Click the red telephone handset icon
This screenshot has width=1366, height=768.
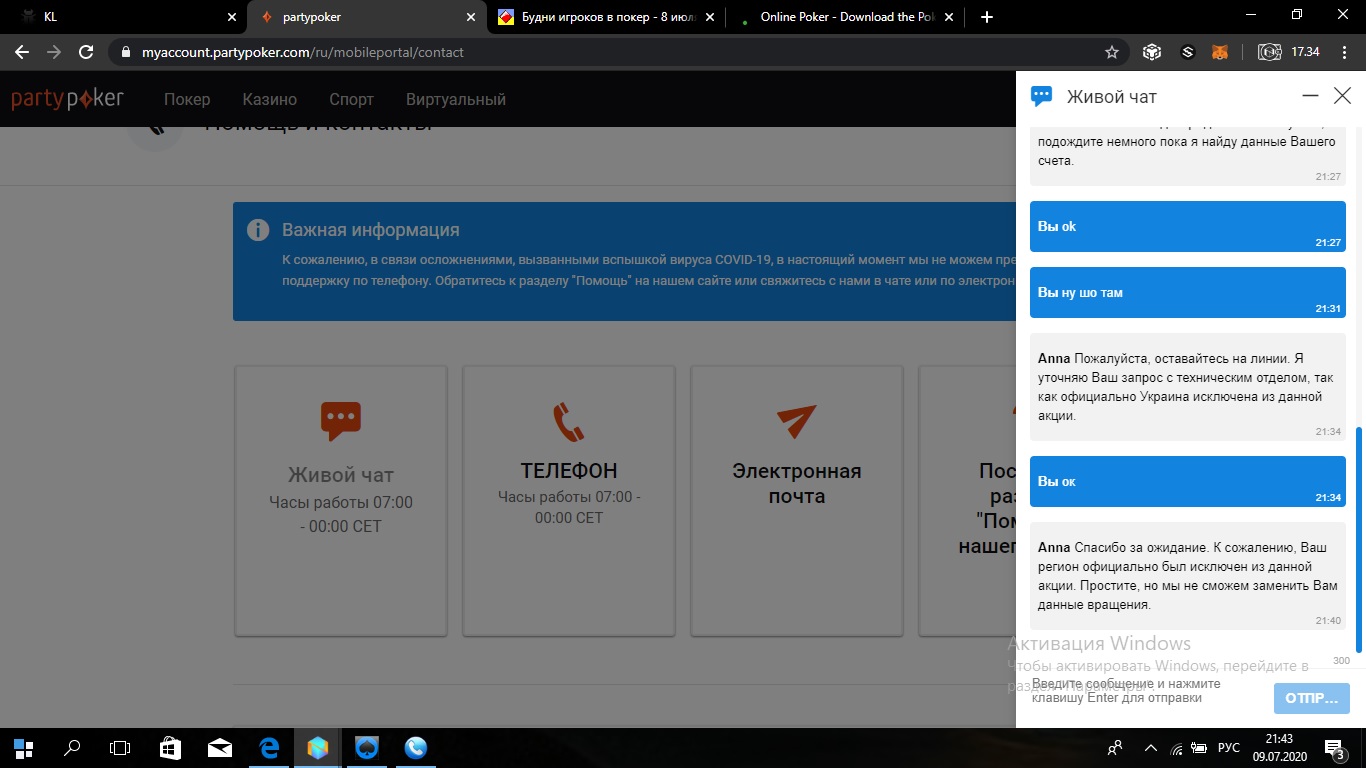568,422
